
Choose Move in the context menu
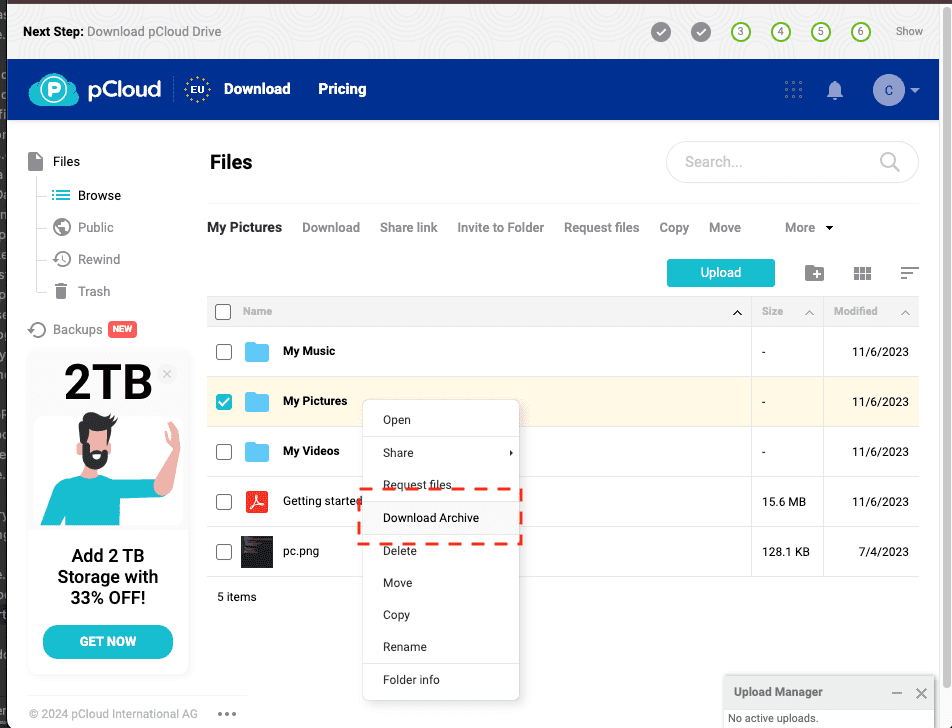pos(441,583)
